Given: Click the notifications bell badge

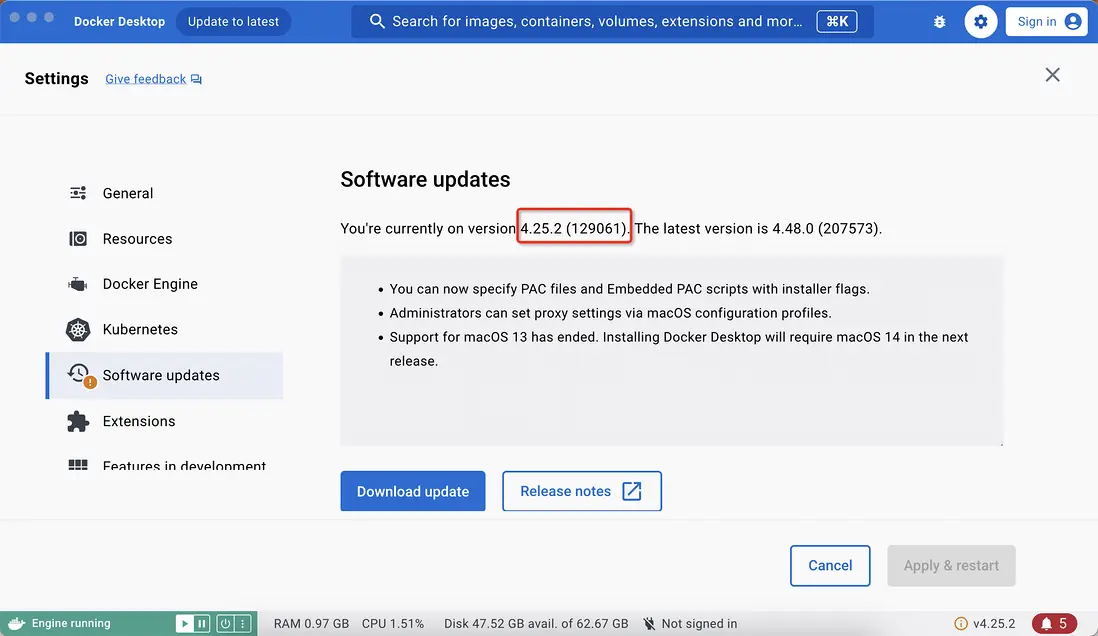Looking at the screenshot, I should pos(1054,624).
